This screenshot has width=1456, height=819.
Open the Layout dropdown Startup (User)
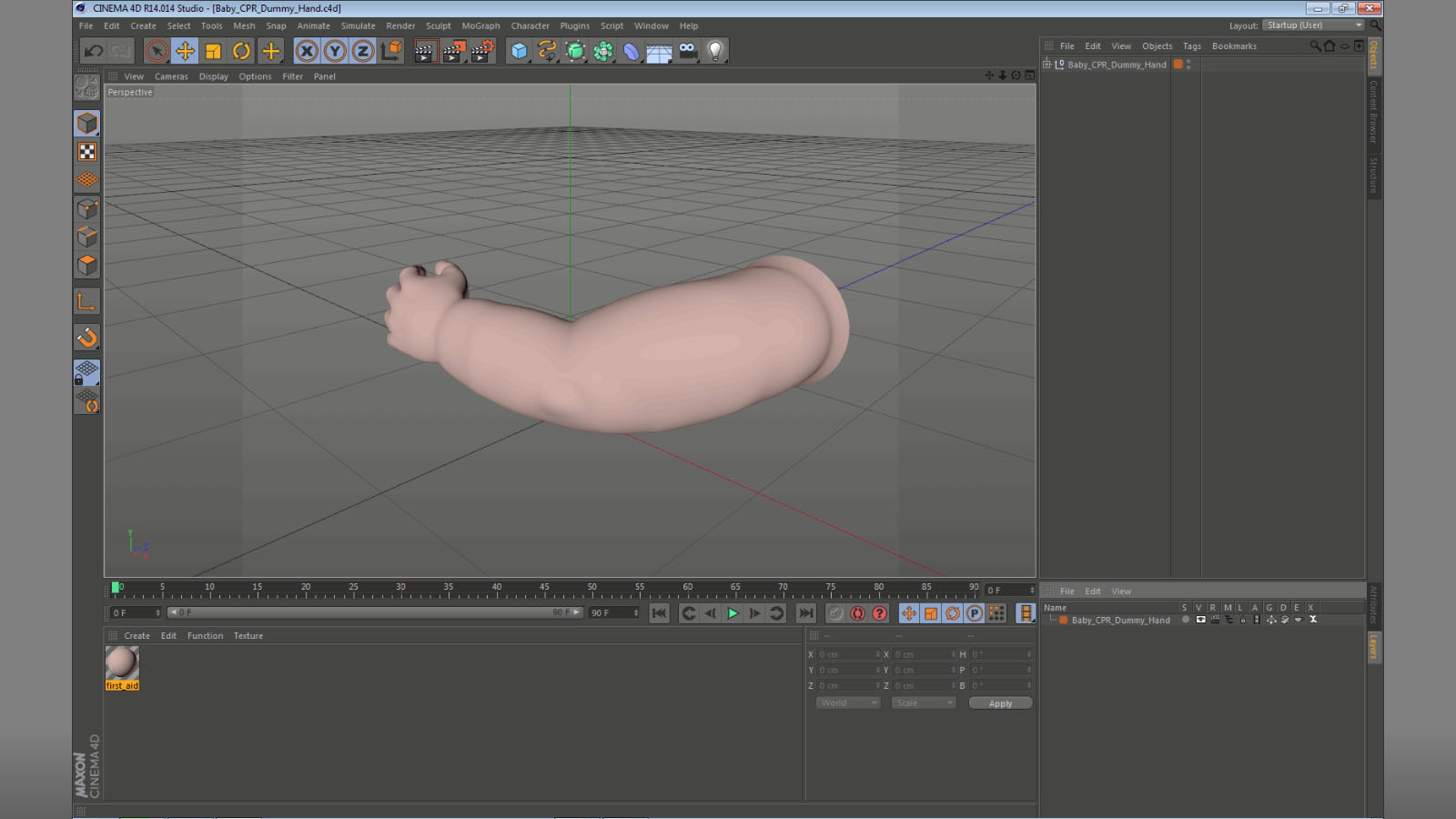[1314, 25]
